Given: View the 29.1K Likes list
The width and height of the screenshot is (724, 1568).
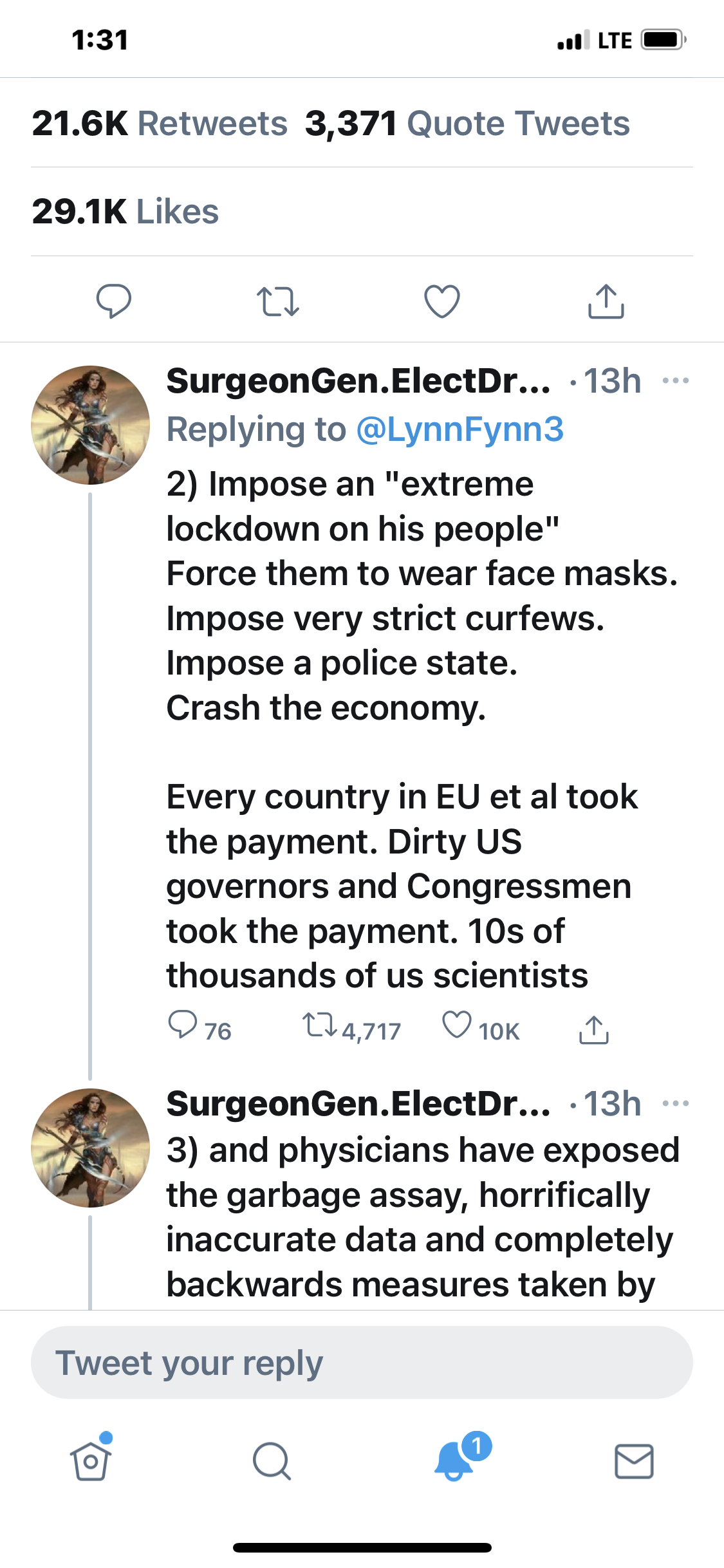Looking at the screenshot, I should [125, 212].
